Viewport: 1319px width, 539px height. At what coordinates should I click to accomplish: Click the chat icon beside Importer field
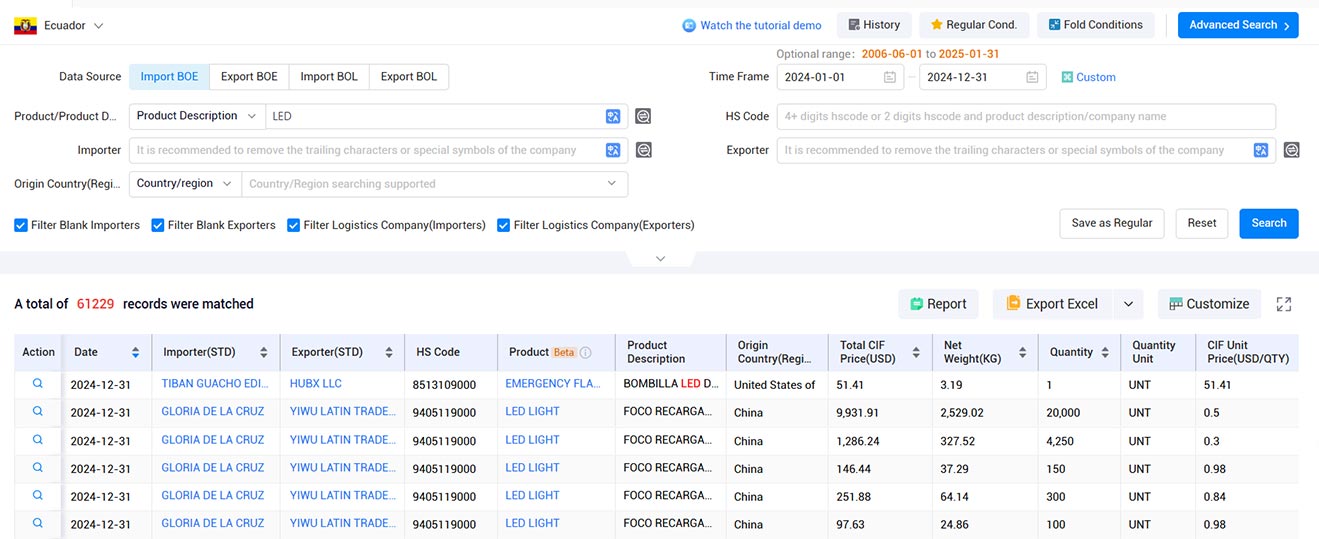pyautogui.click(x=643, y=151)
